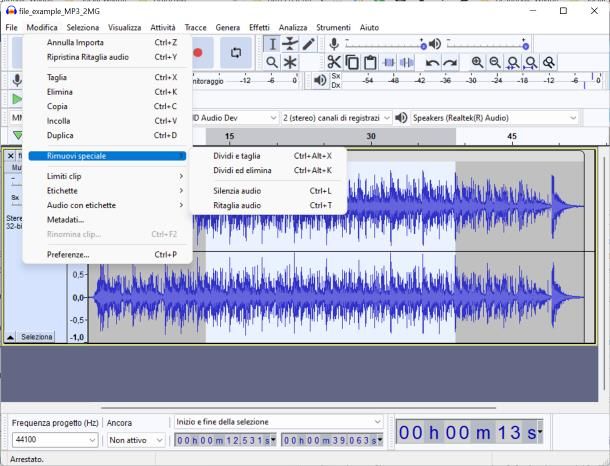The height and width of the screenshot is (466, 610).
Task: Choose 'Dividi ed elimina' from submenu
Action: click(268, 170)
